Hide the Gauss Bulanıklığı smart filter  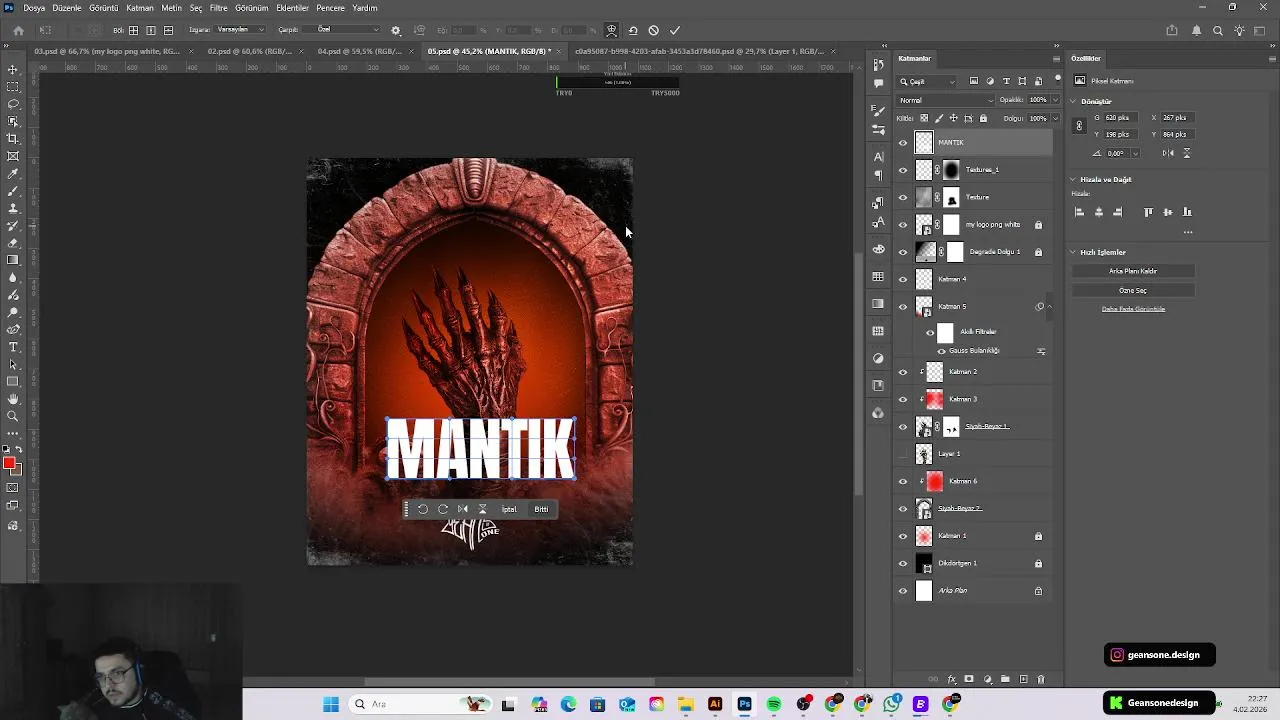941,351
